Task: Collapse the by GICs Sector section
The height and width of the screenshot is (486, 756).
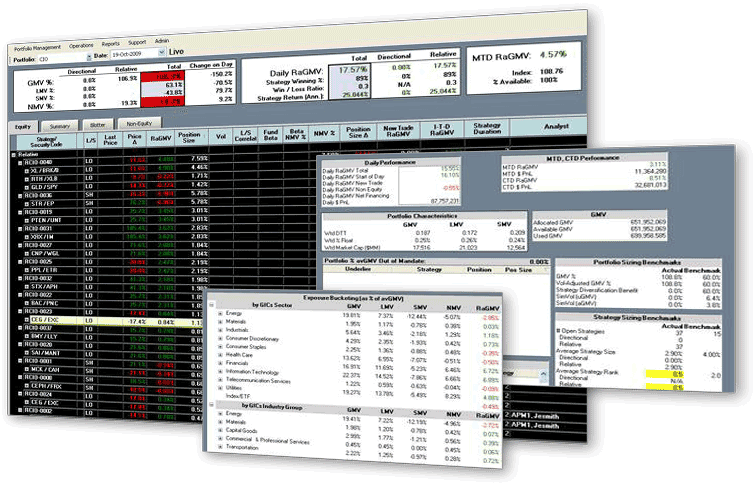Action: point(212,305)
